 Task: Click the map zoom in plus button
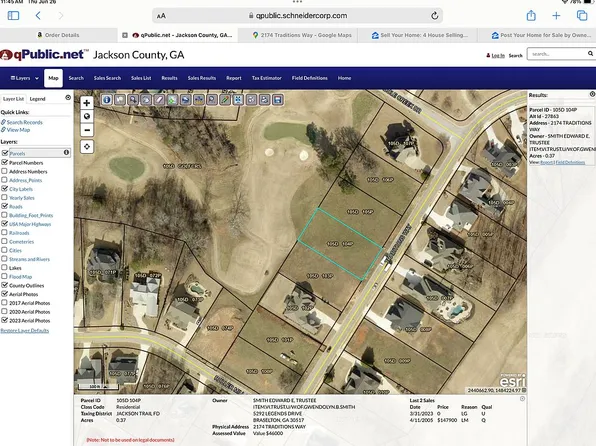point(87,103)
